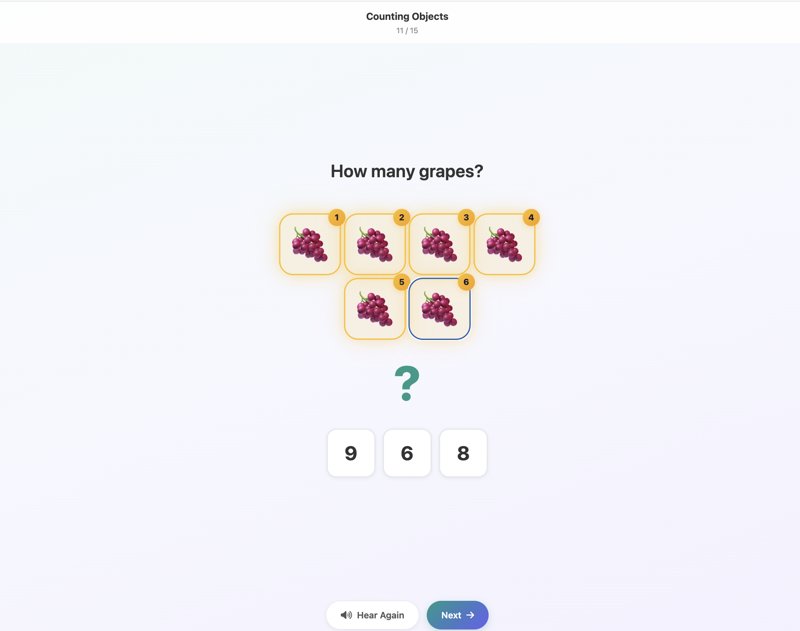Click the 11 / 15 progress indicator
This screenshot has height=631, width=800.
coord(407,31)
